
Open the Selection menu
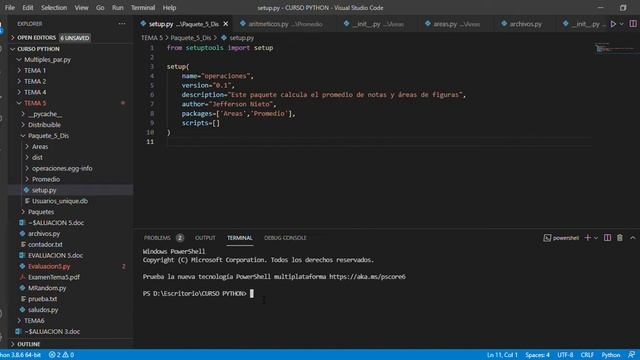(x=54, y=8)
